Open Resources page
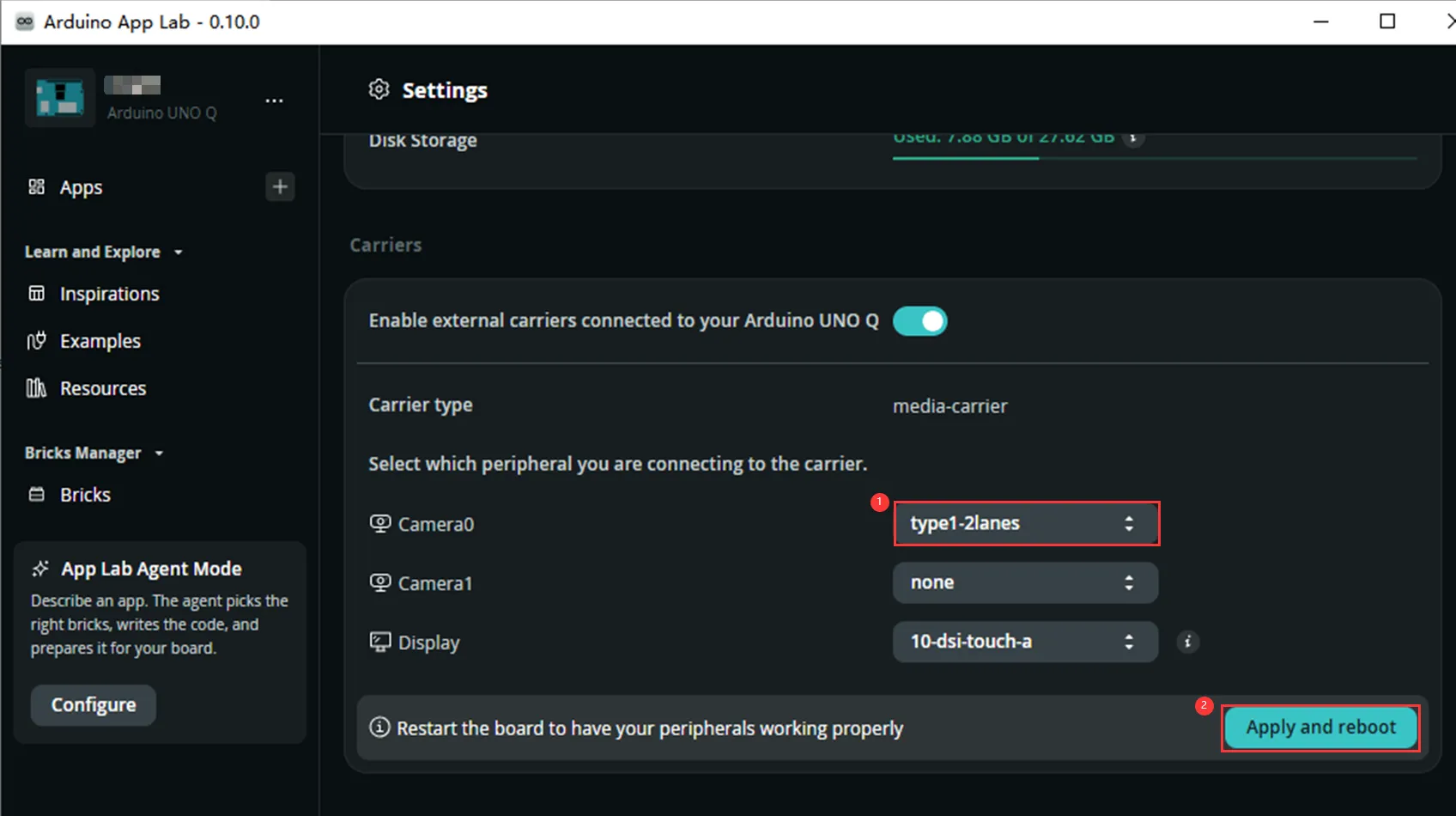 pyautogui.click(x=103, y=388)
